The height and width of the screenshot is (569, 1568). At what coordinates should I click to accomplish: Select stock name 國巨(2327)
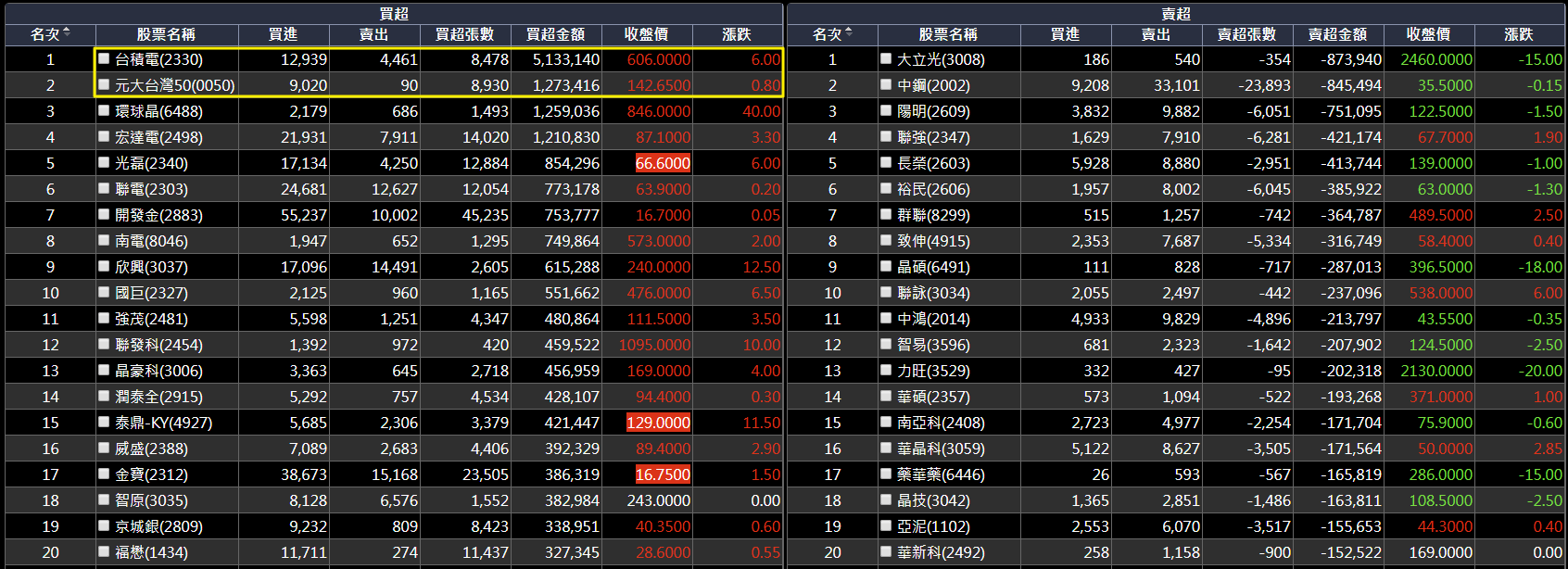coord(151,293)
